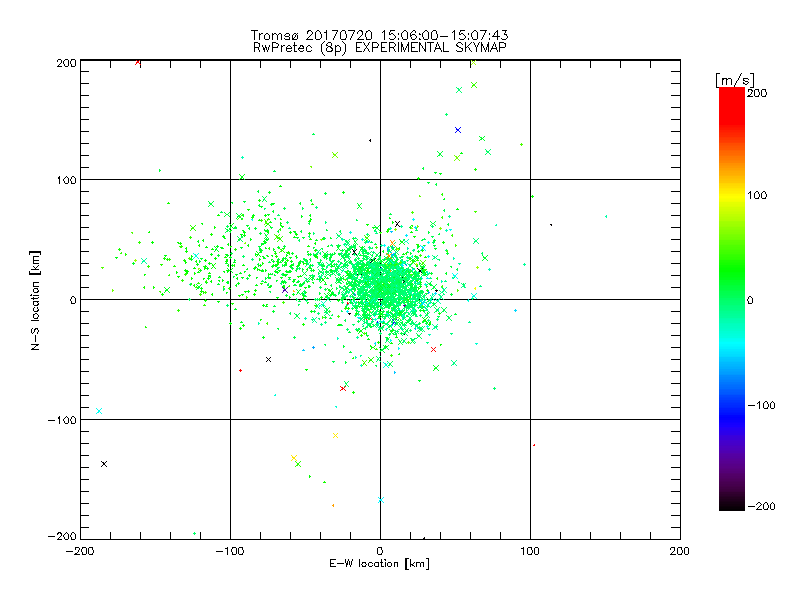Pick the yellow band of the velocity colorbar

[732, 195]
